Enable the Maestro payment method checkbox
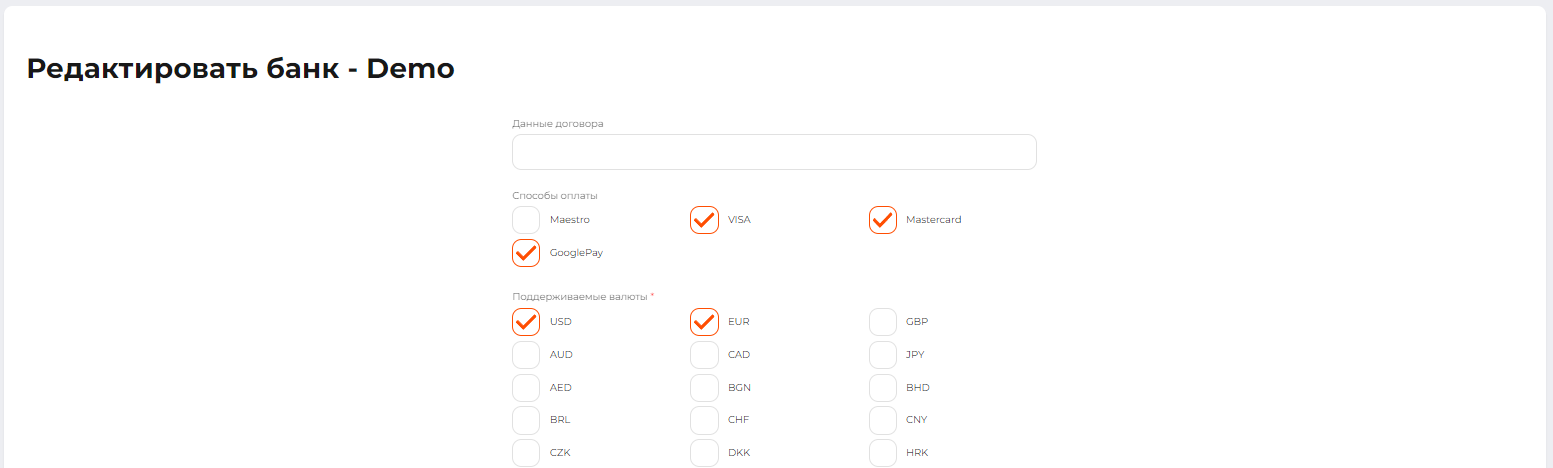The height and width of the screenshot is (468, 1553). (x=526, y=220)
